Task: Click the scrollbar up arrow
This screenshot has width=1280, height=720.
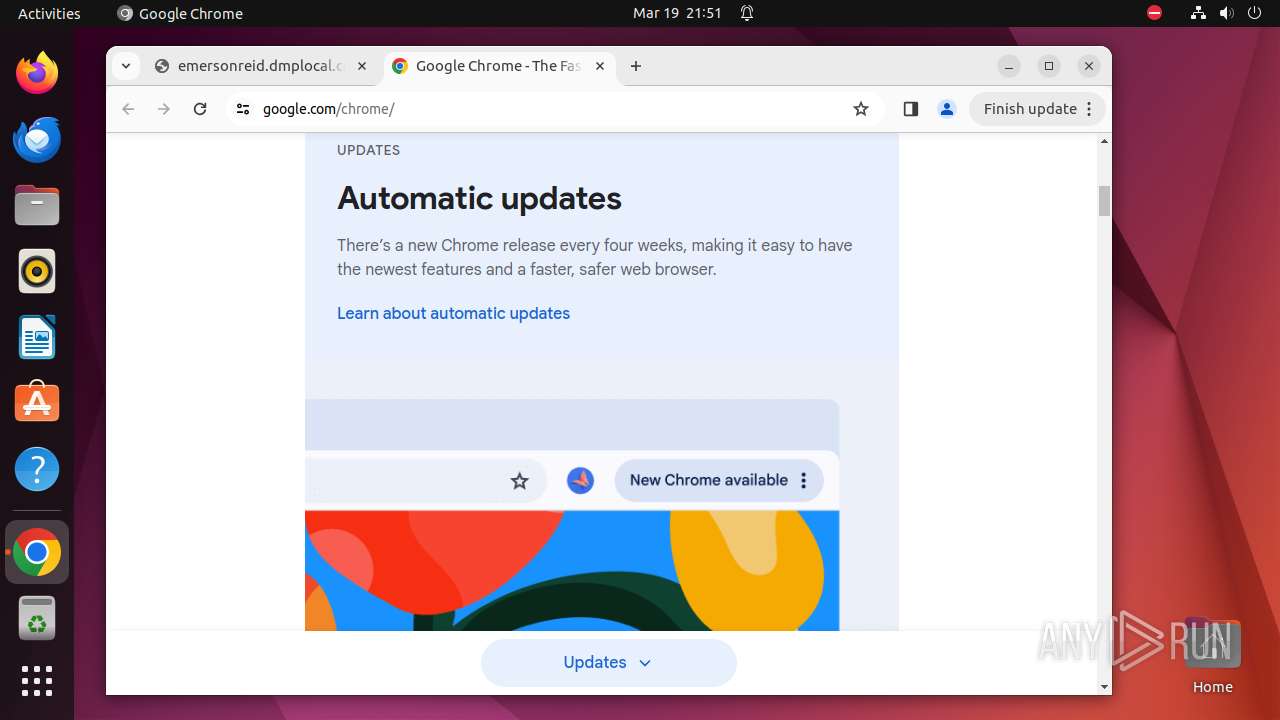Action: pos(1104,141)
